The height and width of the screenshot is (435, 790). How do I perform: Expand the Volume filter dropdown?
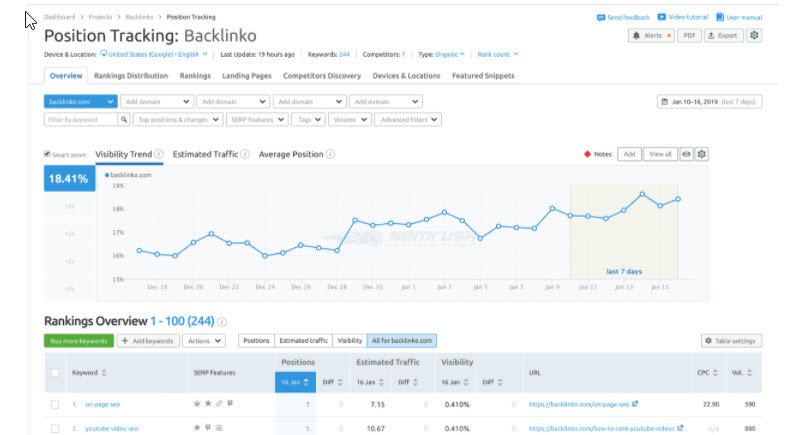[350, 119]
